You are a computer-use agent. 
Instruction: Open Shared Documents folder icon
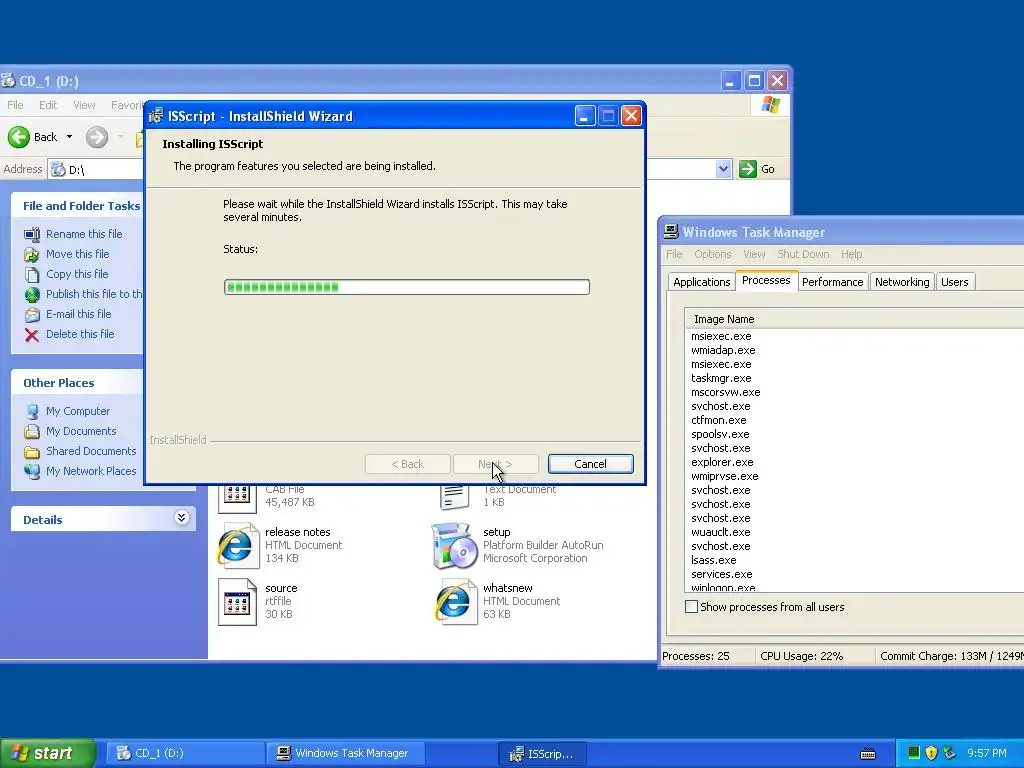pyautogui.click(x=32, y=451)
